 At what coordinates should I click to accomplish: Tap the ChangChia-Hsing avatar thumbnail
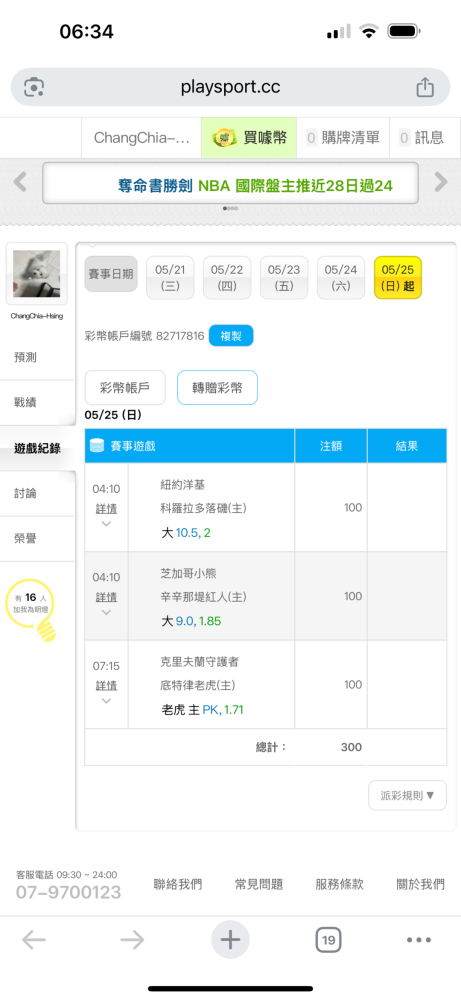click(x=36, y=274)
